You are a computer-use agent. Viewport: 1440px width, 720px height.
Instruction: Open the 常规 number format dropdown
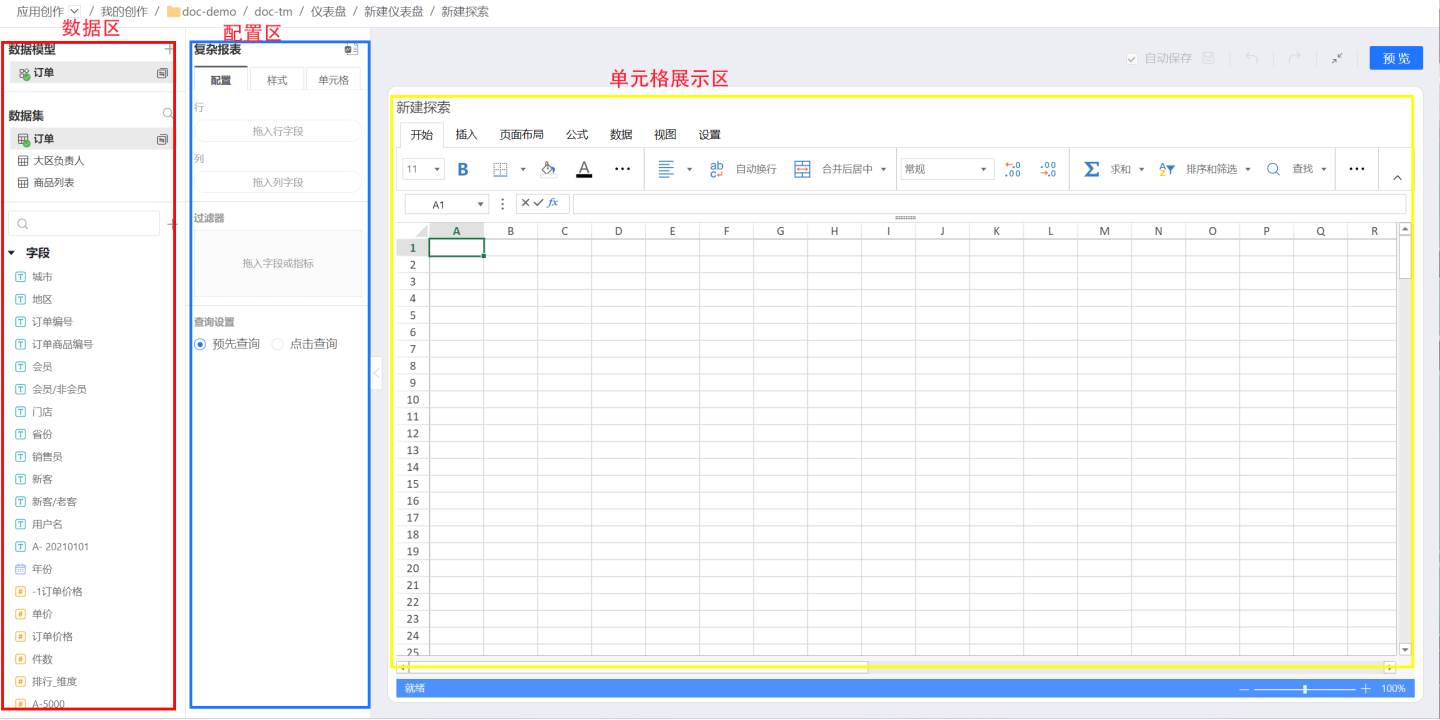point(947,169)
